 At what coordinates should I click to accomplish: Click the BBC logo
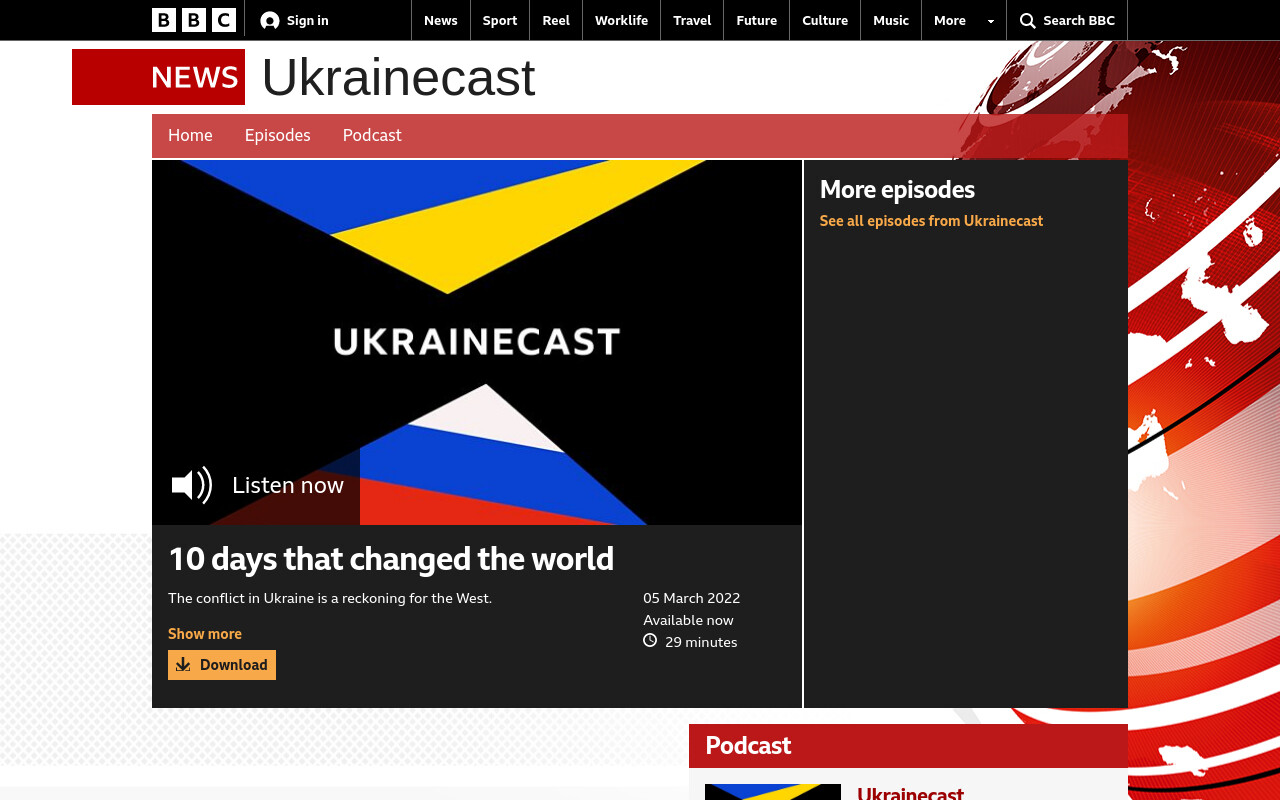click(x=194, y=20)
